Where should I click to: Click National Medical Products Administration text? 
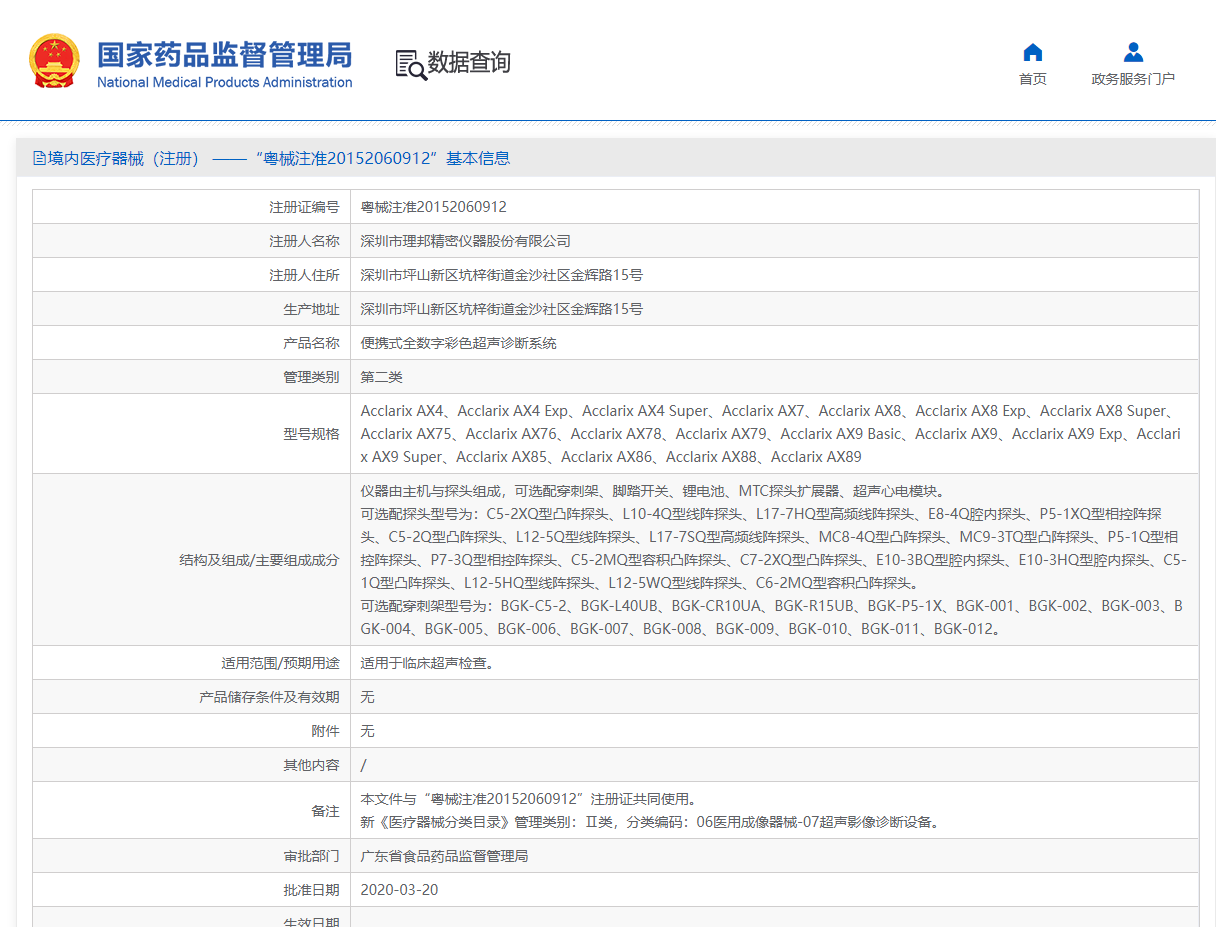pos(224,82)
